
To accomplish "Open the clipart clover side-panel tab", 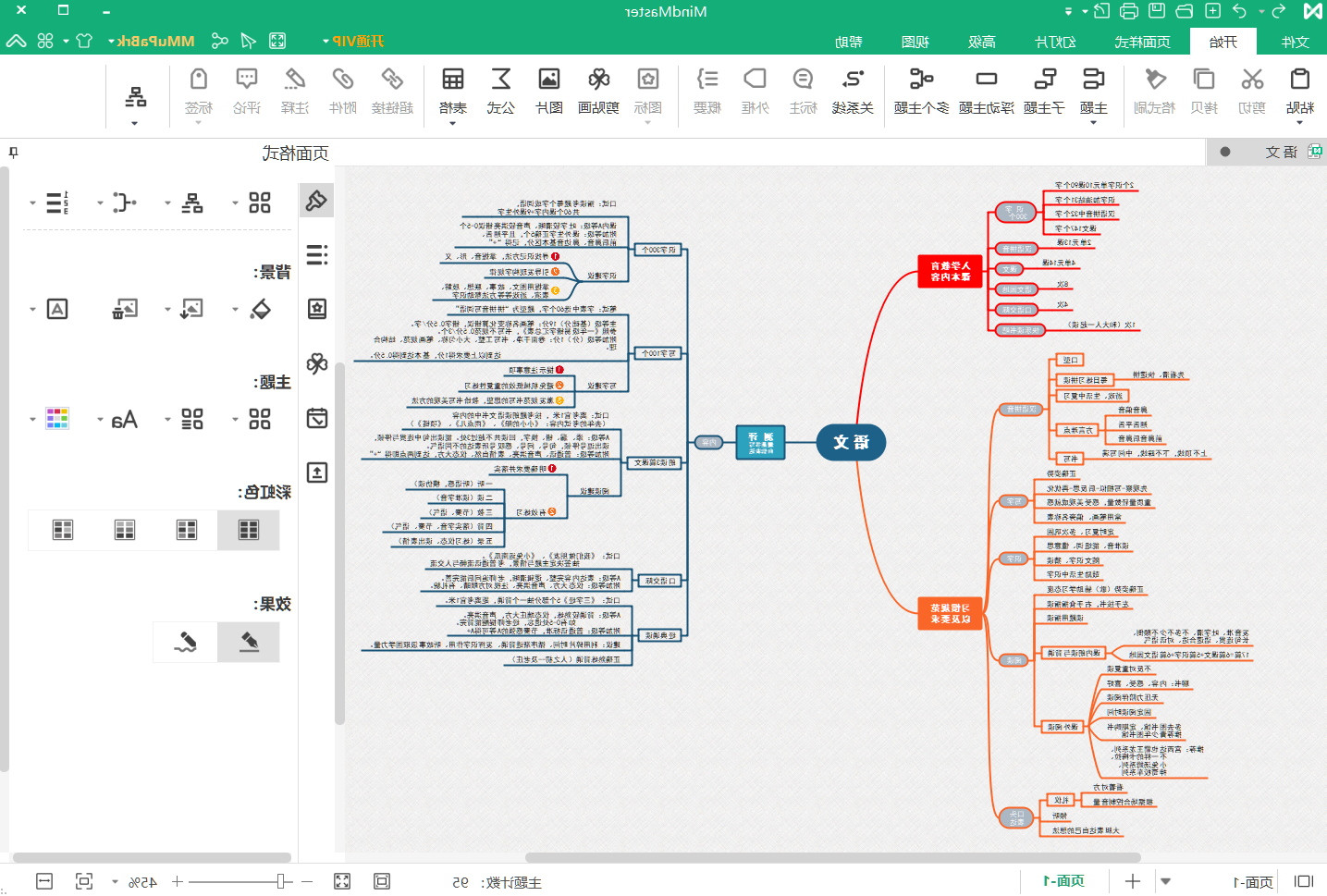I will (316, 363).
